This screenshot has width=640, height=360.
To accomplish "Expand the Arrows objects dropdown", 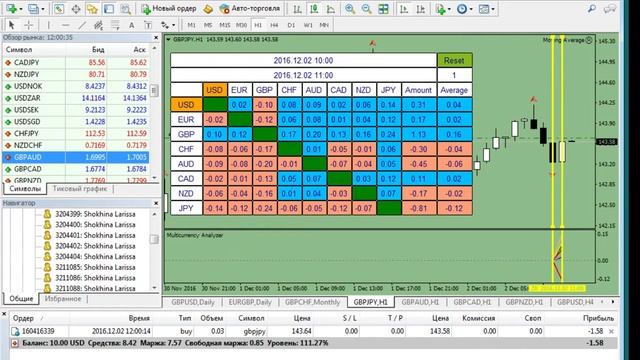I will [173, 25].
